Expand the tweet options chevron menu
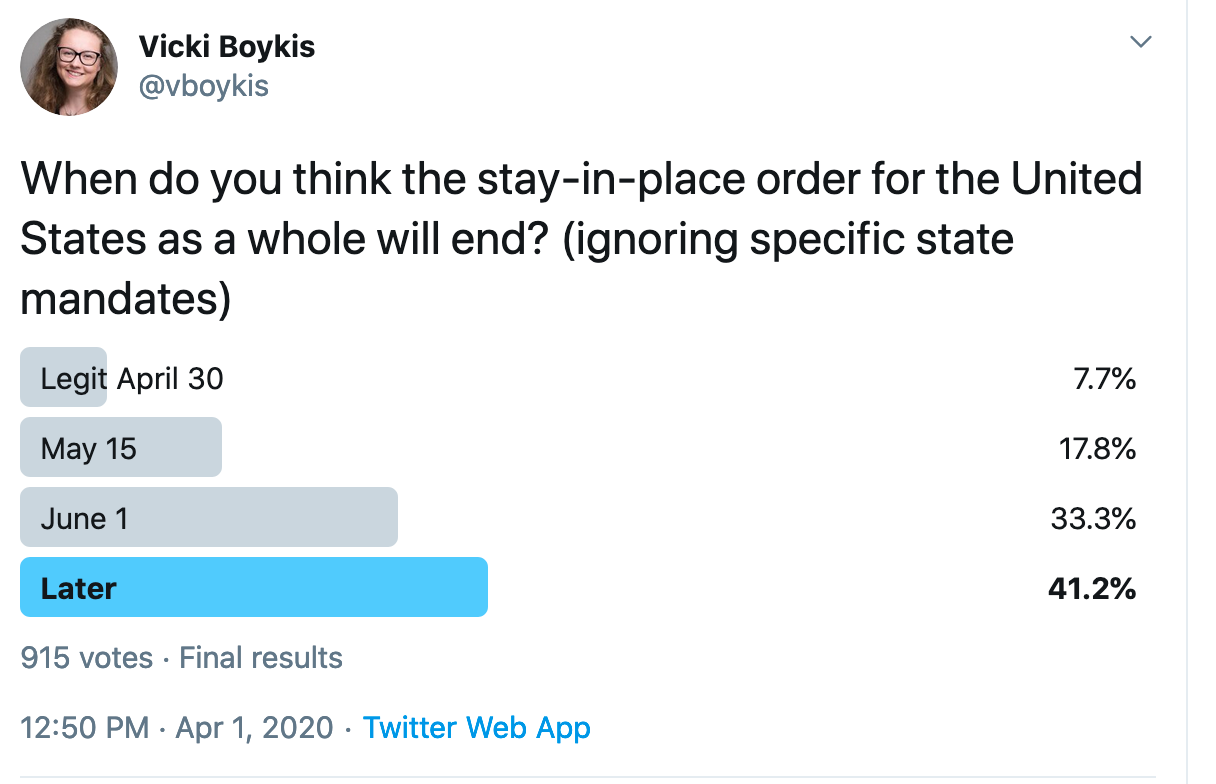 point(1140,42)
